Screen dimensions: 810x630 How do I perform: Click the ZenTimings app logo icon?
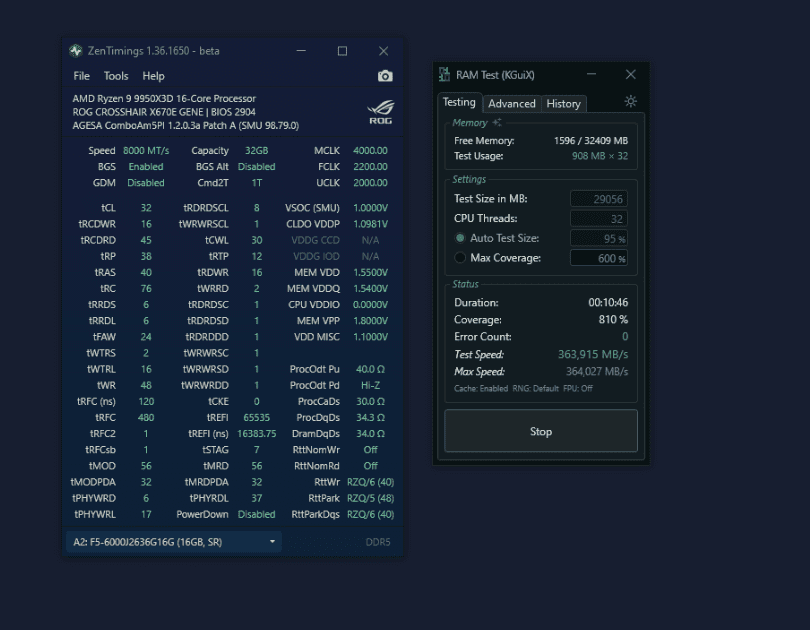point(76,51)
